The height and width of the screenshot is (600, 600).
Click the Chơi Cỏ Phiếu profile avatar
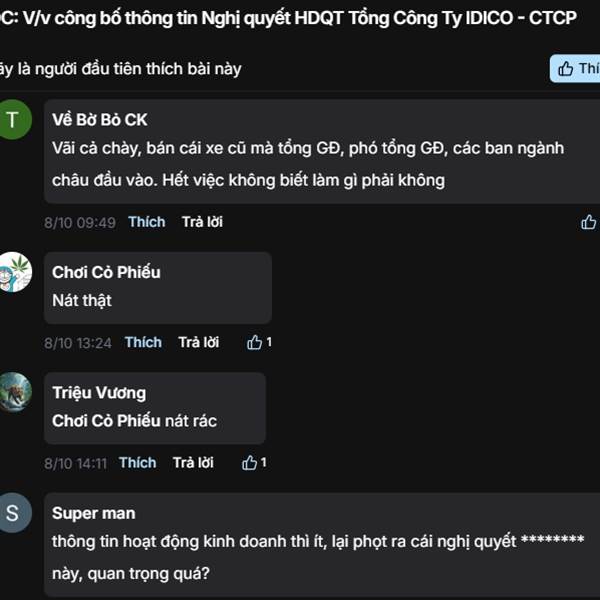(14, 272)
